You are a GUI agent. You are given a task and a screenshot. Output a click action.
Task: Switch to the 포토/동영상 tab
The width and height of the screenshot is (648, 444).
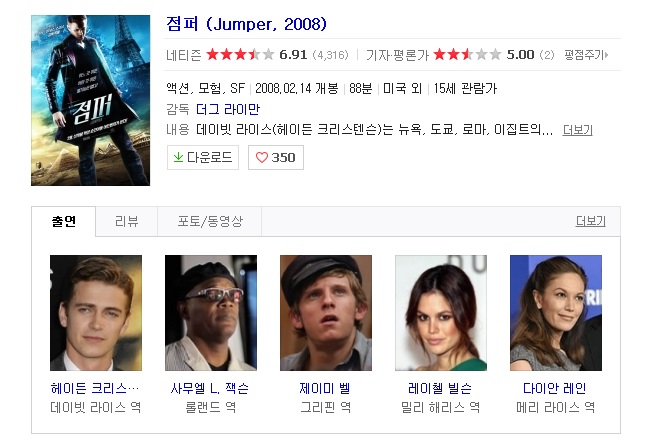[210, 222]
